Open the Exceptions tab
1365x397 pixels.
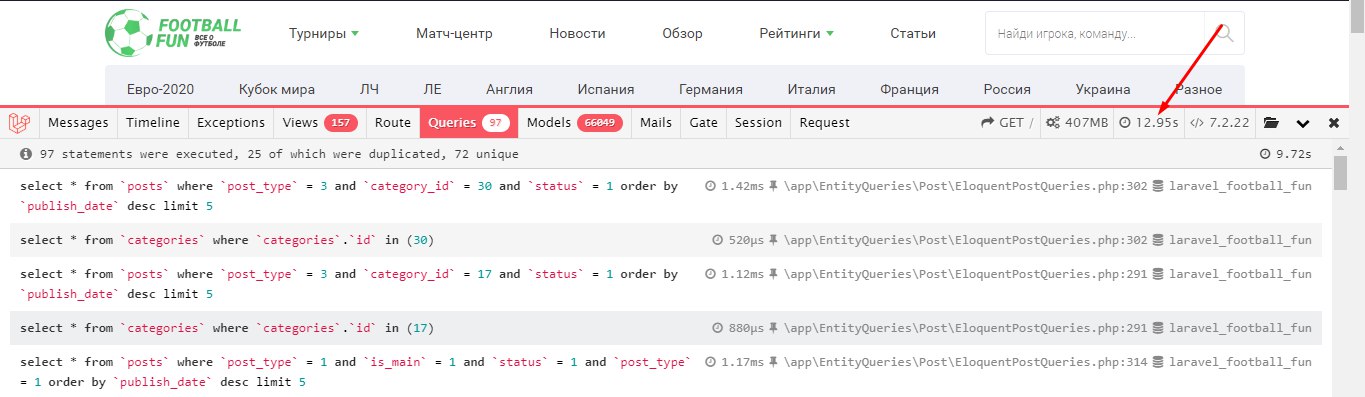(231, 123)
